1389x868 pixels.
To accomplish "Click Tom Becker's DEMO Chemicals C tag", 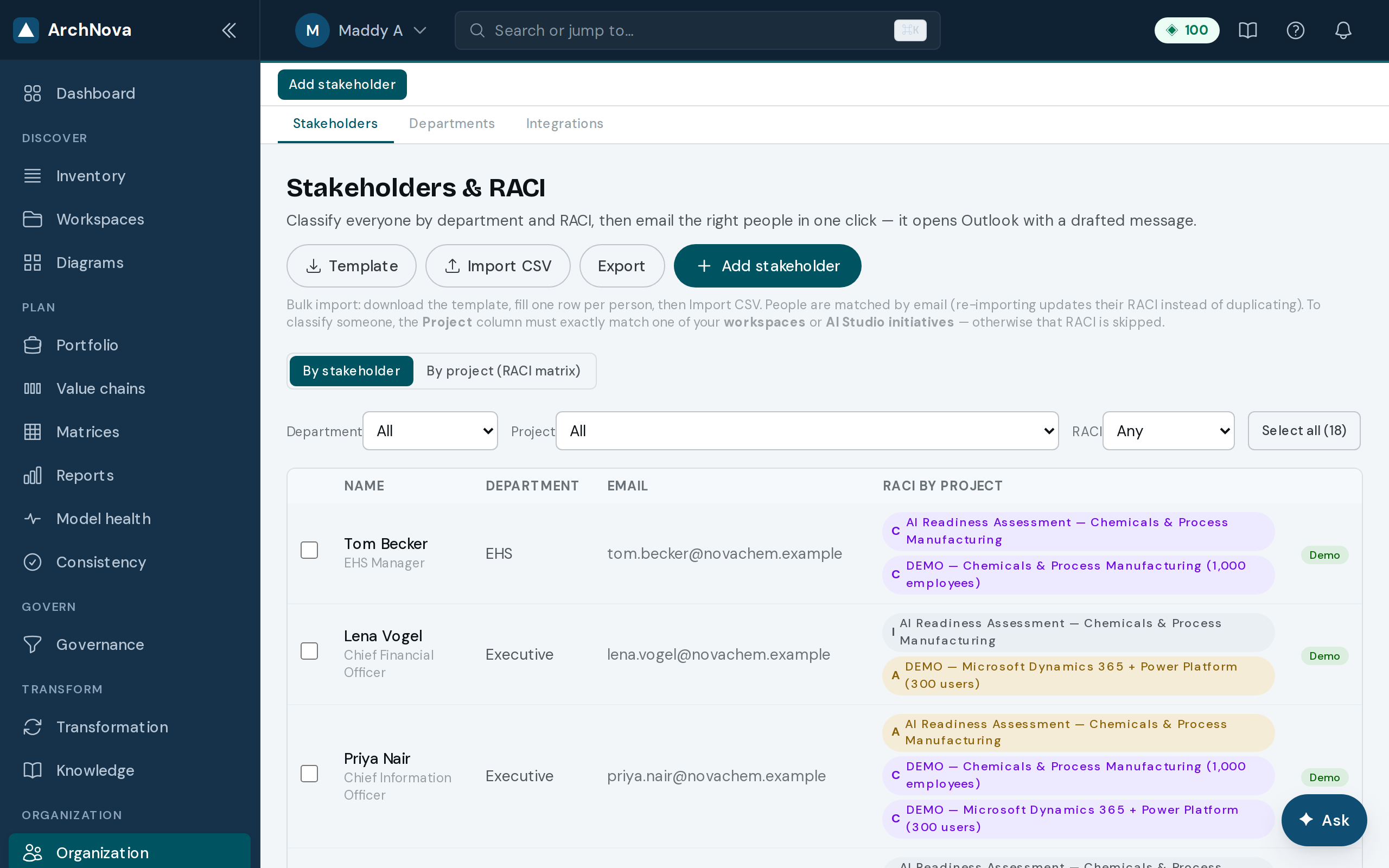I will click(1078, 574).
